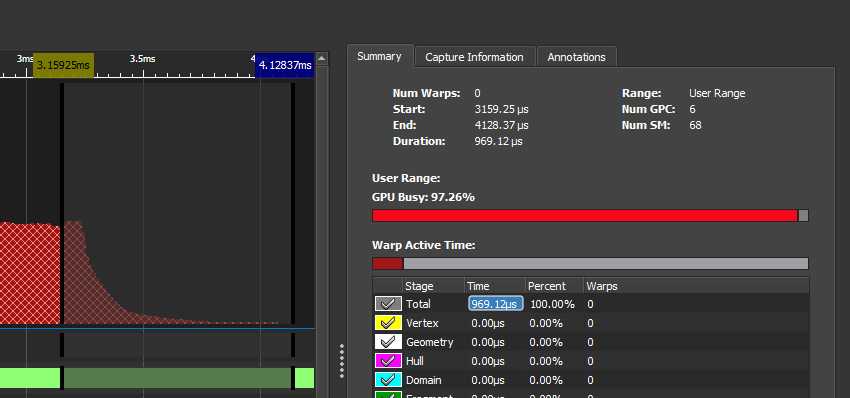This screenshot has width=850, height=398.
Task: Click the Warps column header
Action: (x=696, y=286)
